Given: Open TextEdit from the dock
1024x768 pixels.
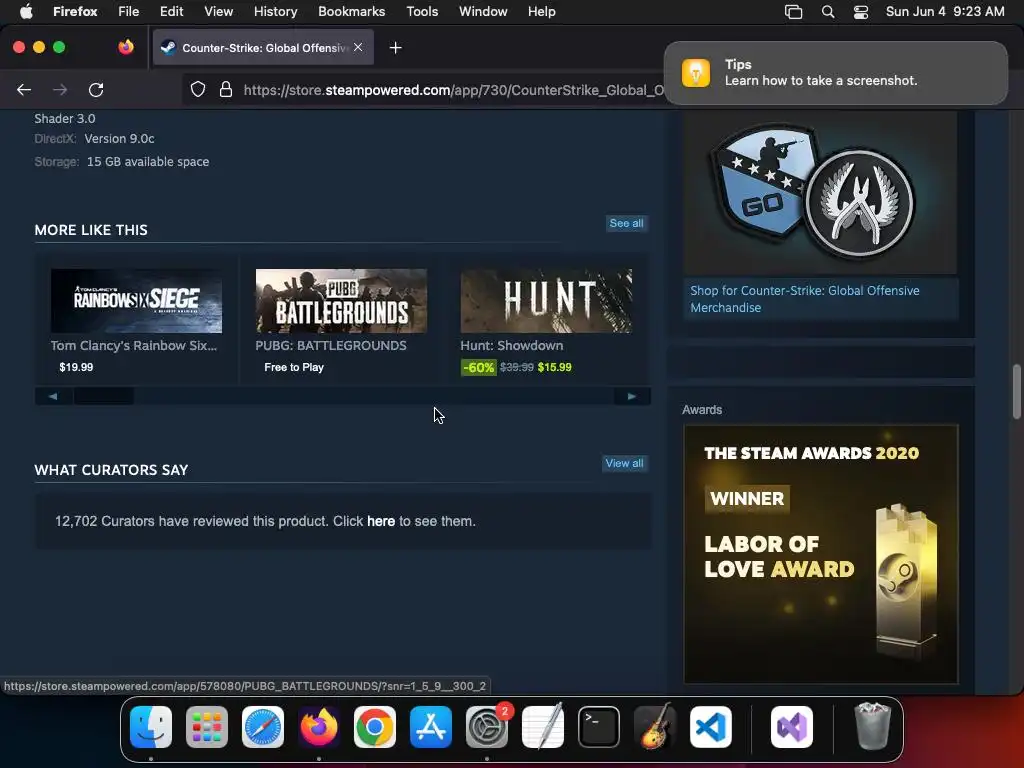Looking at the screenshot, I should tap(543, 727).
